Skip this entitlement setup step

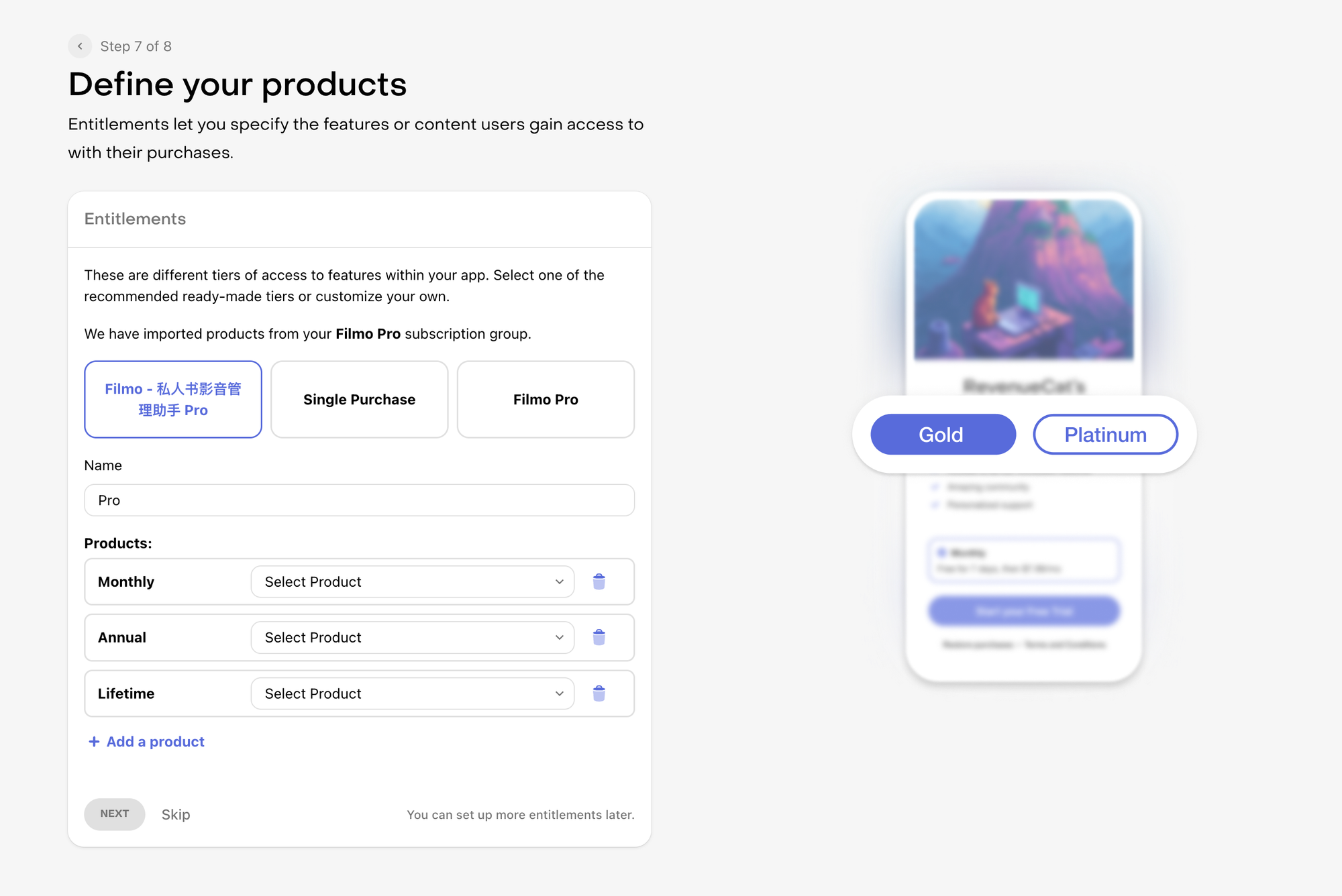(176, 814)
